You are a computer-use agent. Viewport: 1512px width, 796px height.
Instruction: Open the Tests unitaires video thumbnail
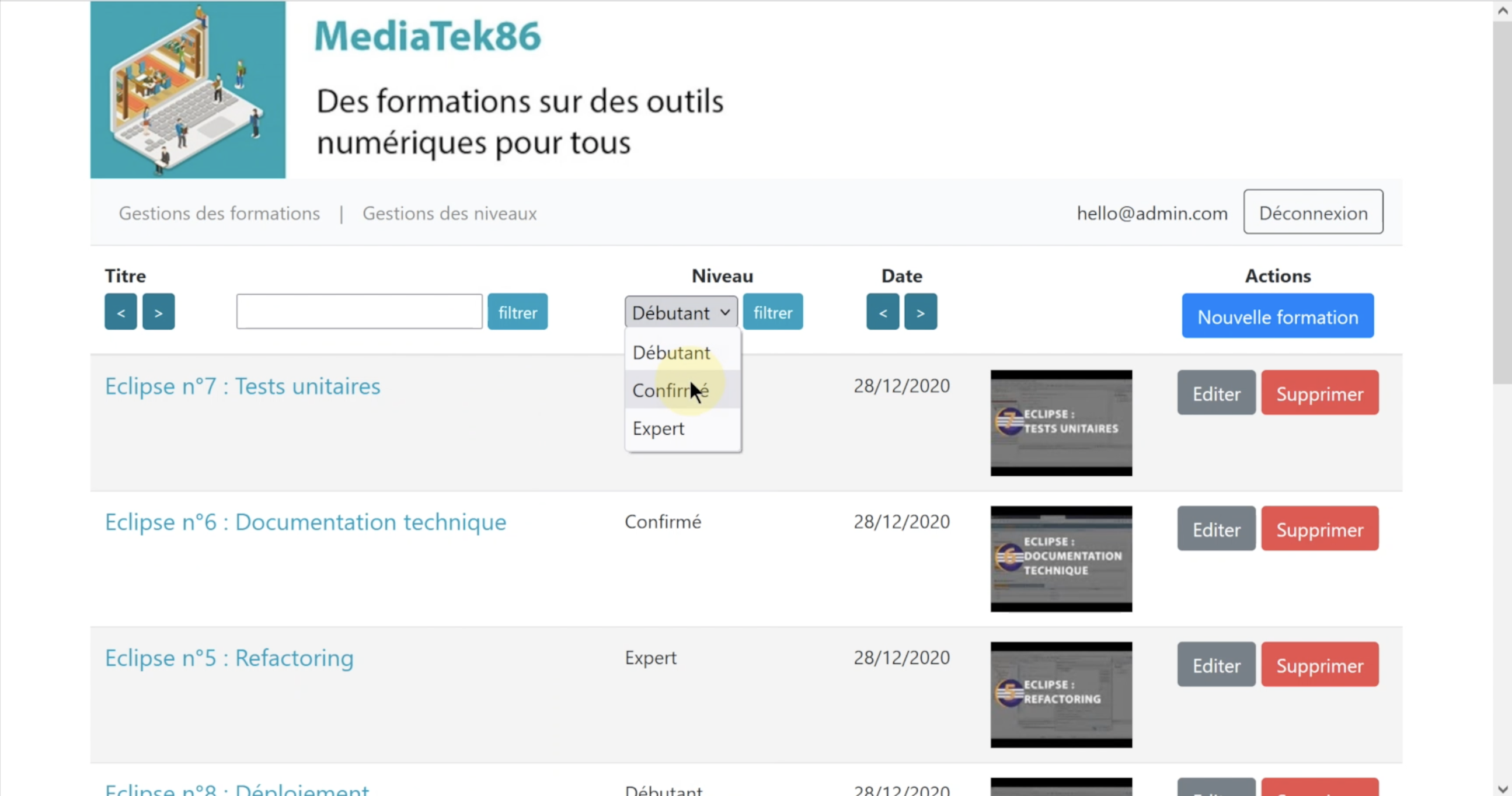point(1061,423)
